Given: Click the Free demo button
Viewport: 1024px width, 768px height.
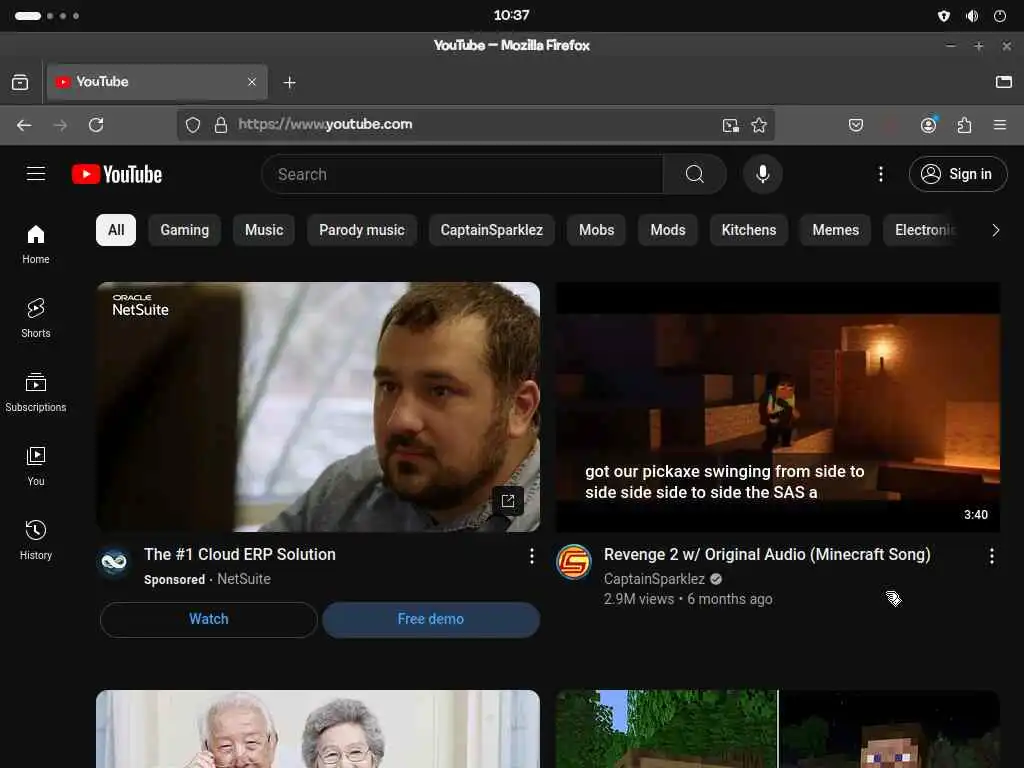Looking at the screenshot, I should pyautogui.click(x=431, y=619).
